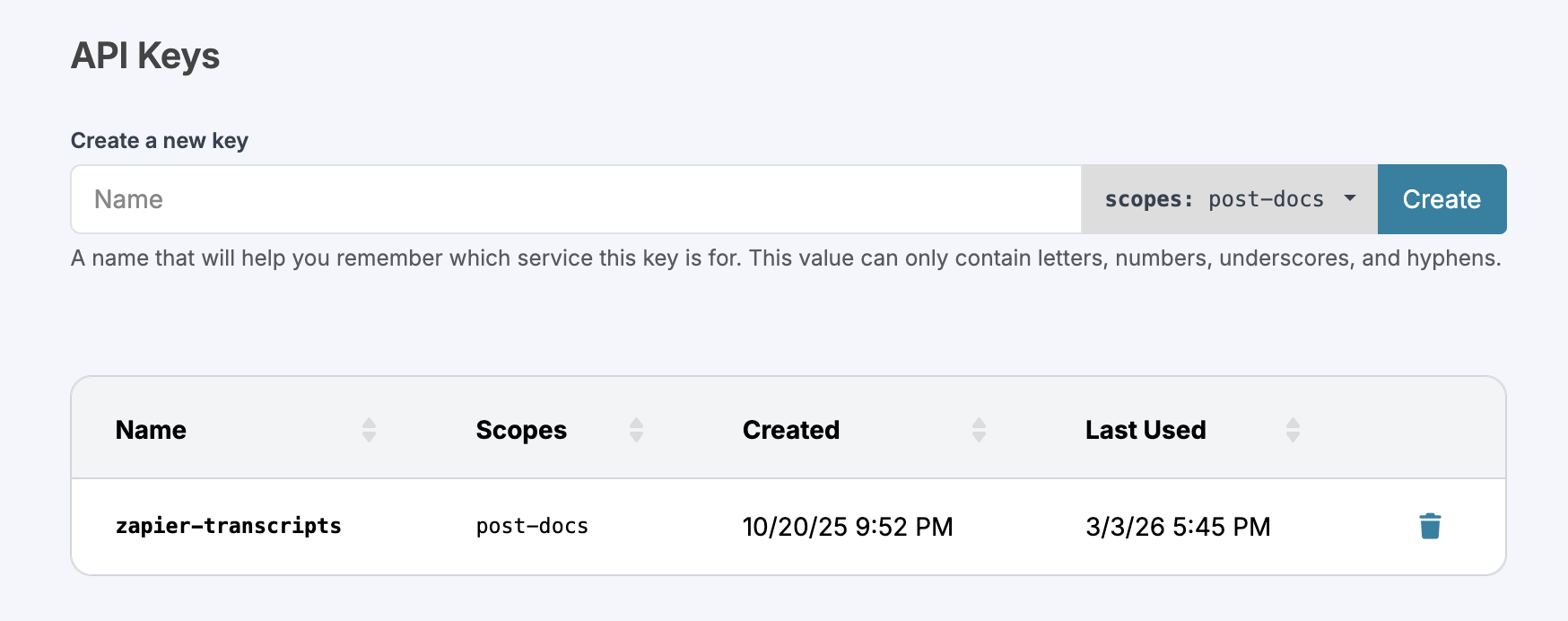Click the key name help text description
The height and width of the screenshot is (621, 1568).
(x=786, y=258)
